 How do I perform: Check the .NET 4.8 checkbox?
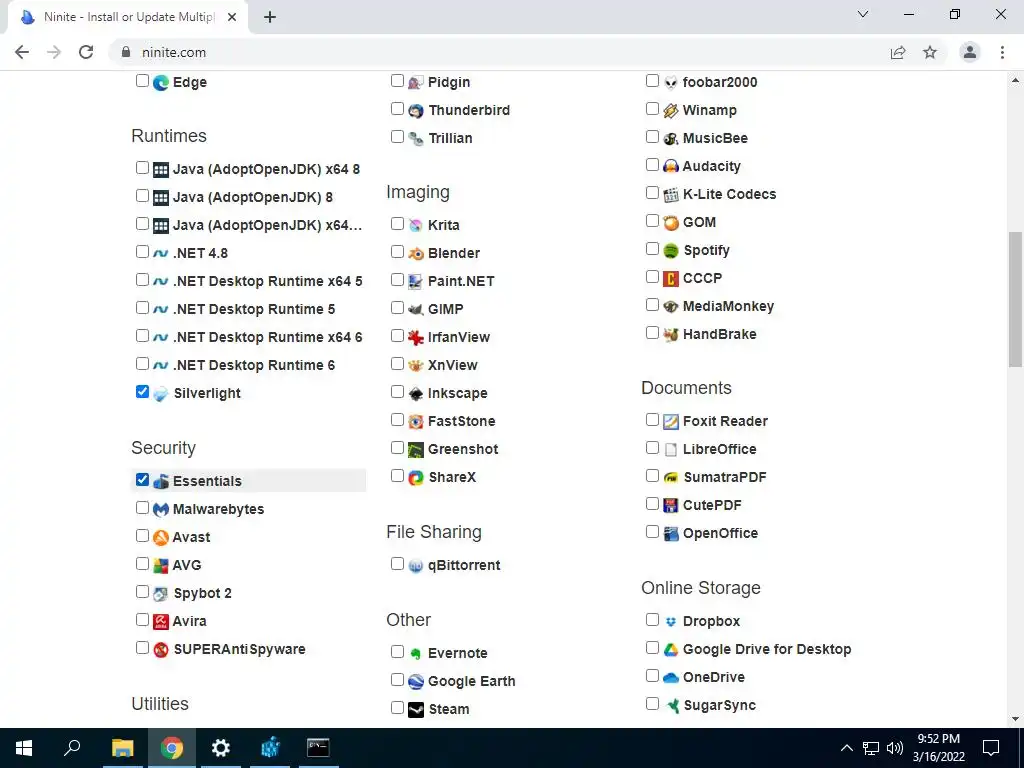pos(142,251)
